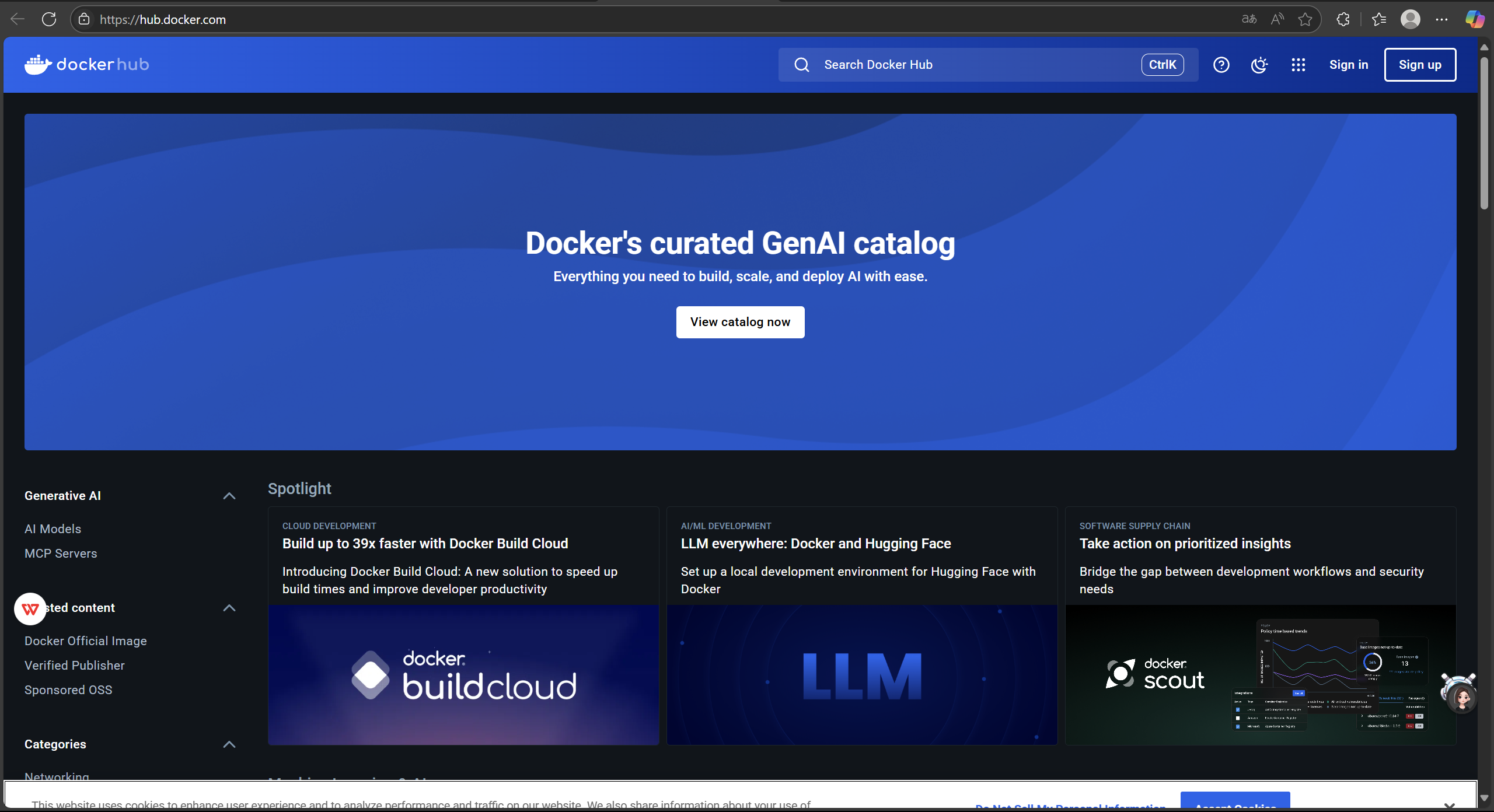Collapse the Generative AI section
Image resolution: width=1494 pixels, height=812 pixels.
coord(229,496)
